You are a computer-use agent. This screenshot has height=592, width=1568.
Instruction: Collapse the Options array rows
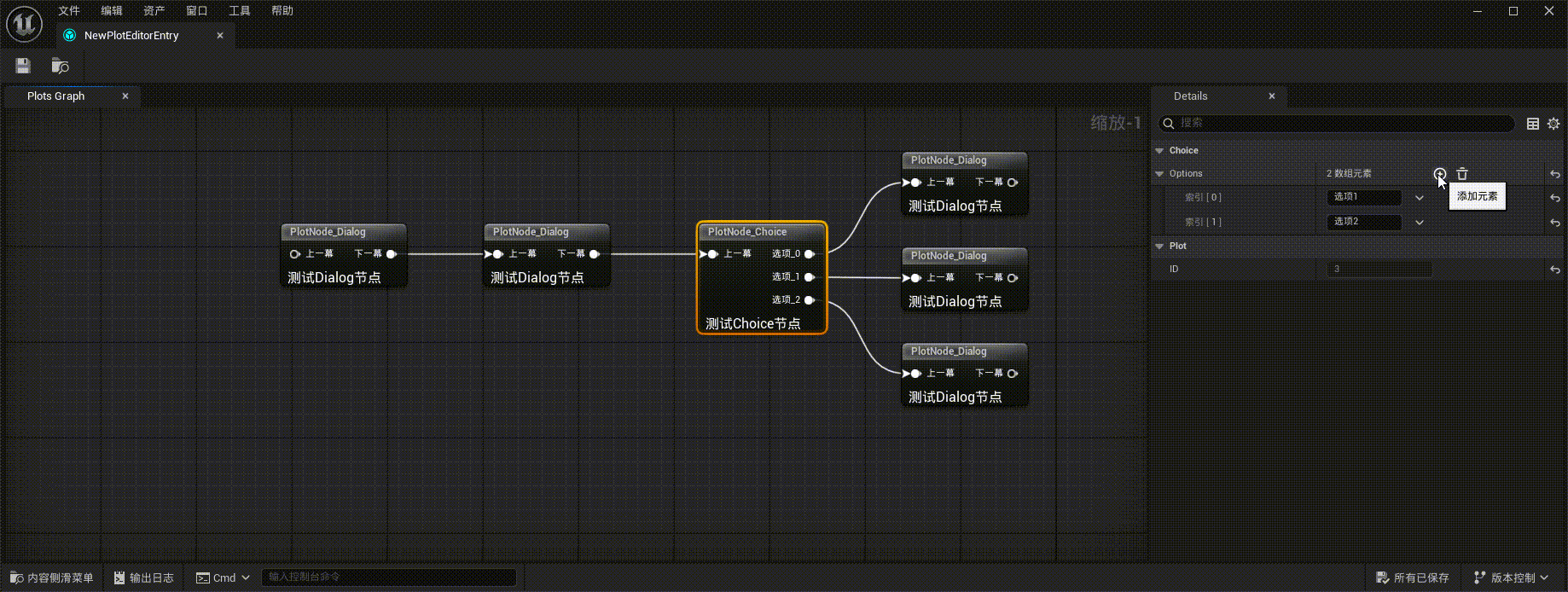click(x=1159, y=174)
